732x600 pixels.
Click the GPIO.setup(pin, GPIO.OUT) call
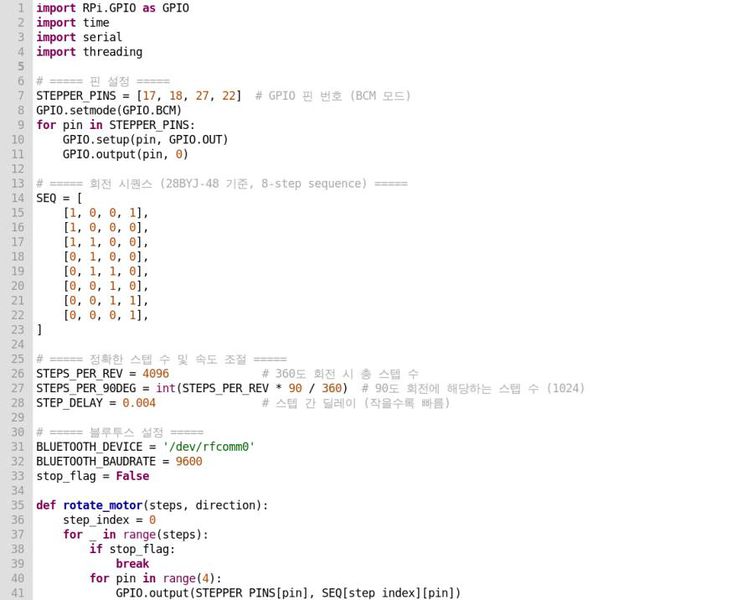coord(145,139)
